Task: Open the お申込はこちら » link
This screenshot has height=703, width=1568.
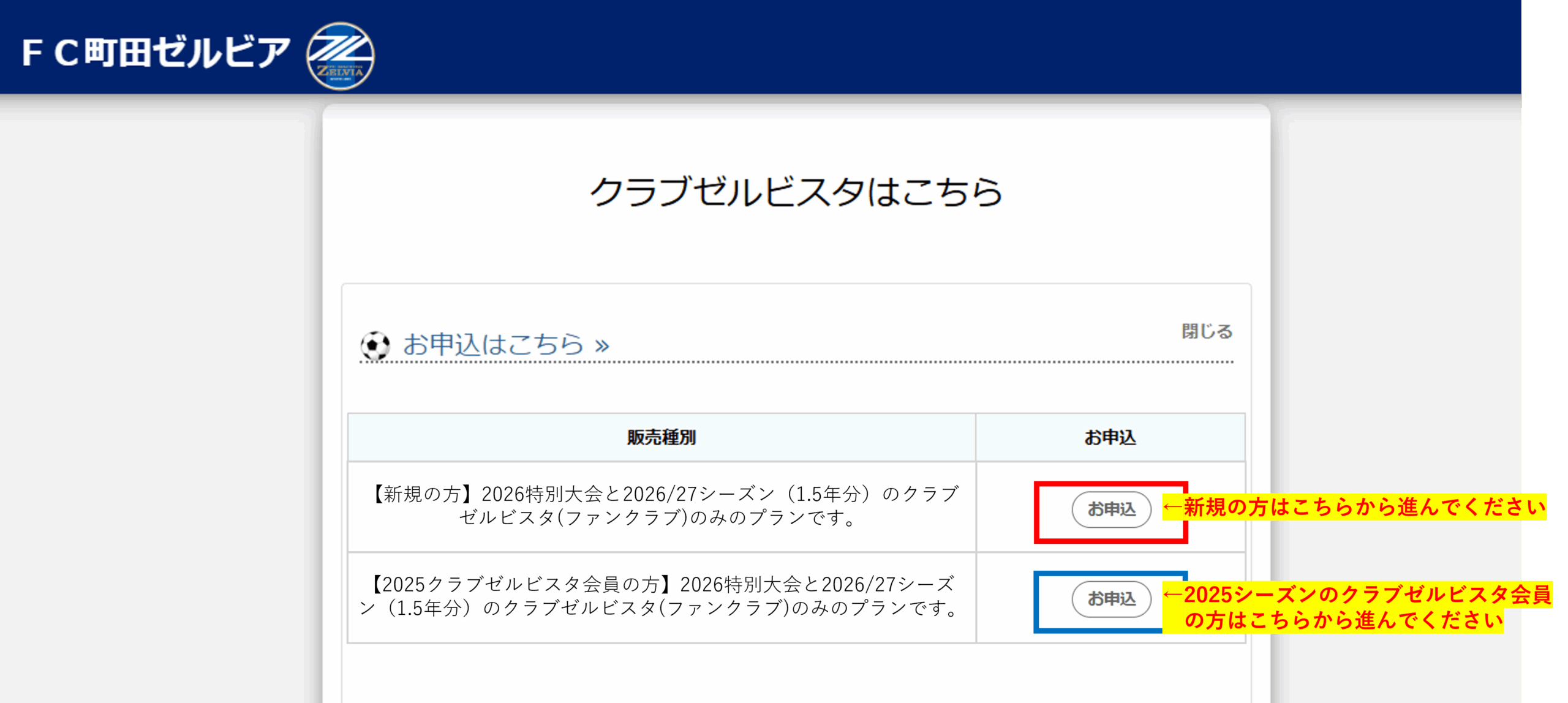Action: (493, 344)
